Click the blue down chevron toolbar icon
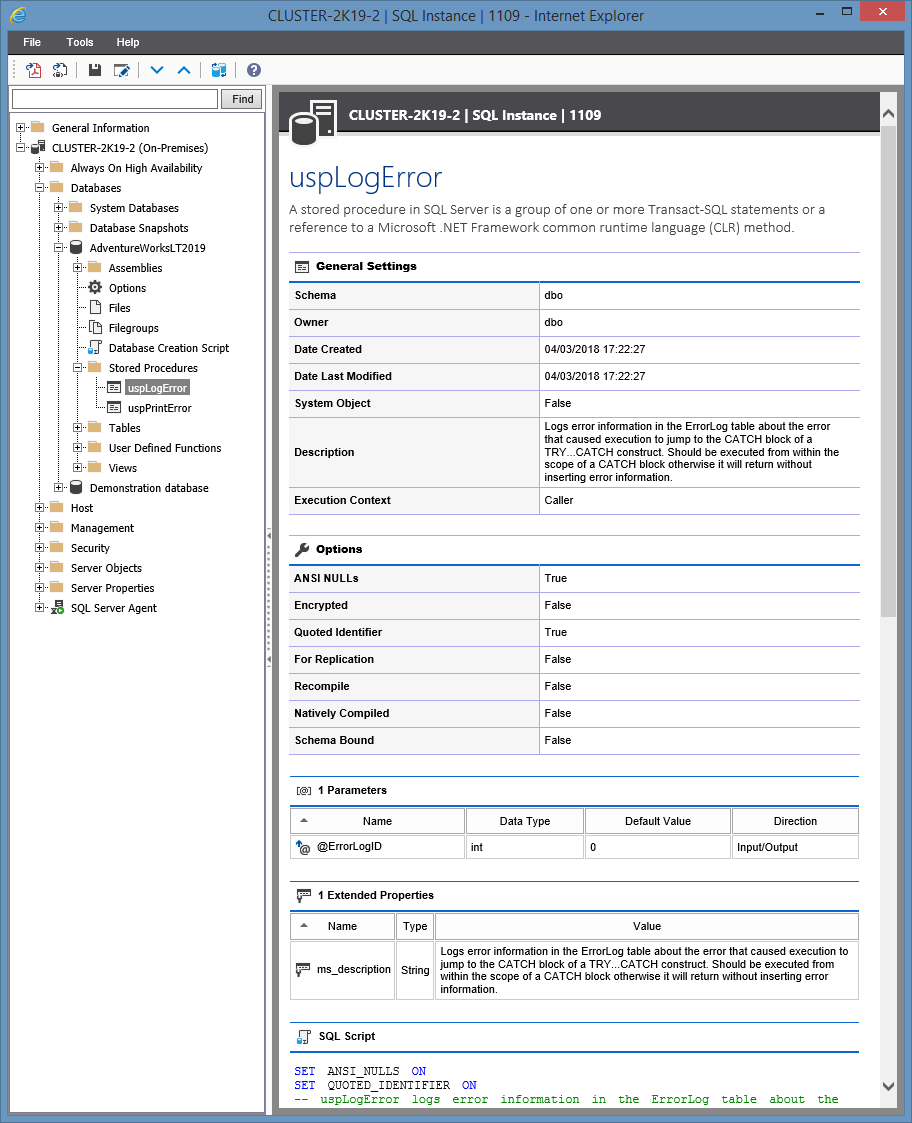912x1123 pixels. [x=157, y=70]
